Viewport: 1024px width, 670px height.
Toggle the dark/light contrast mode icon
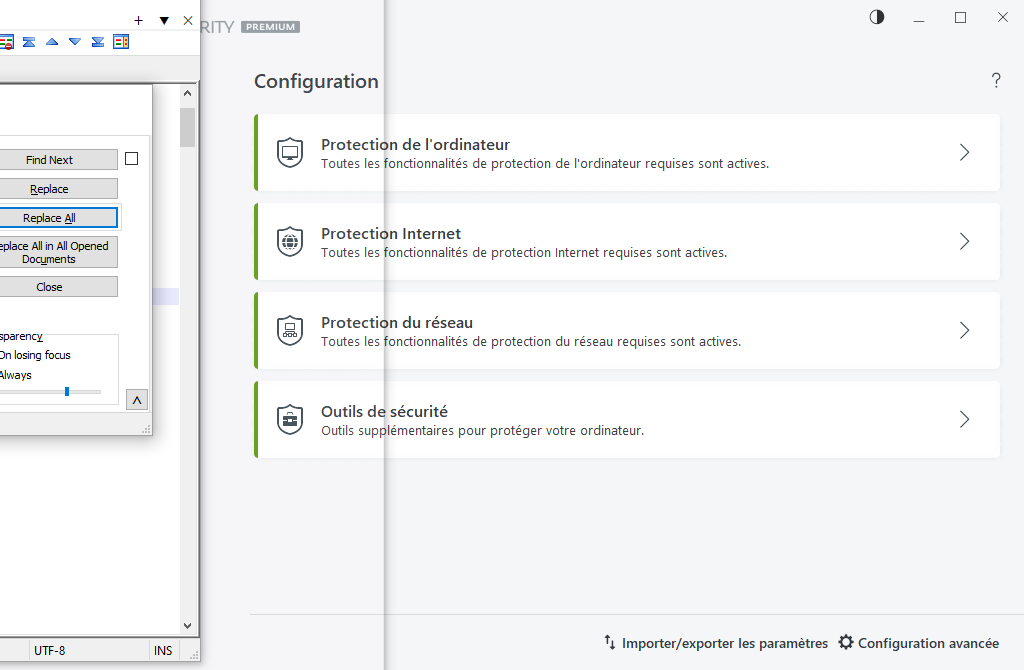(877, 17)
